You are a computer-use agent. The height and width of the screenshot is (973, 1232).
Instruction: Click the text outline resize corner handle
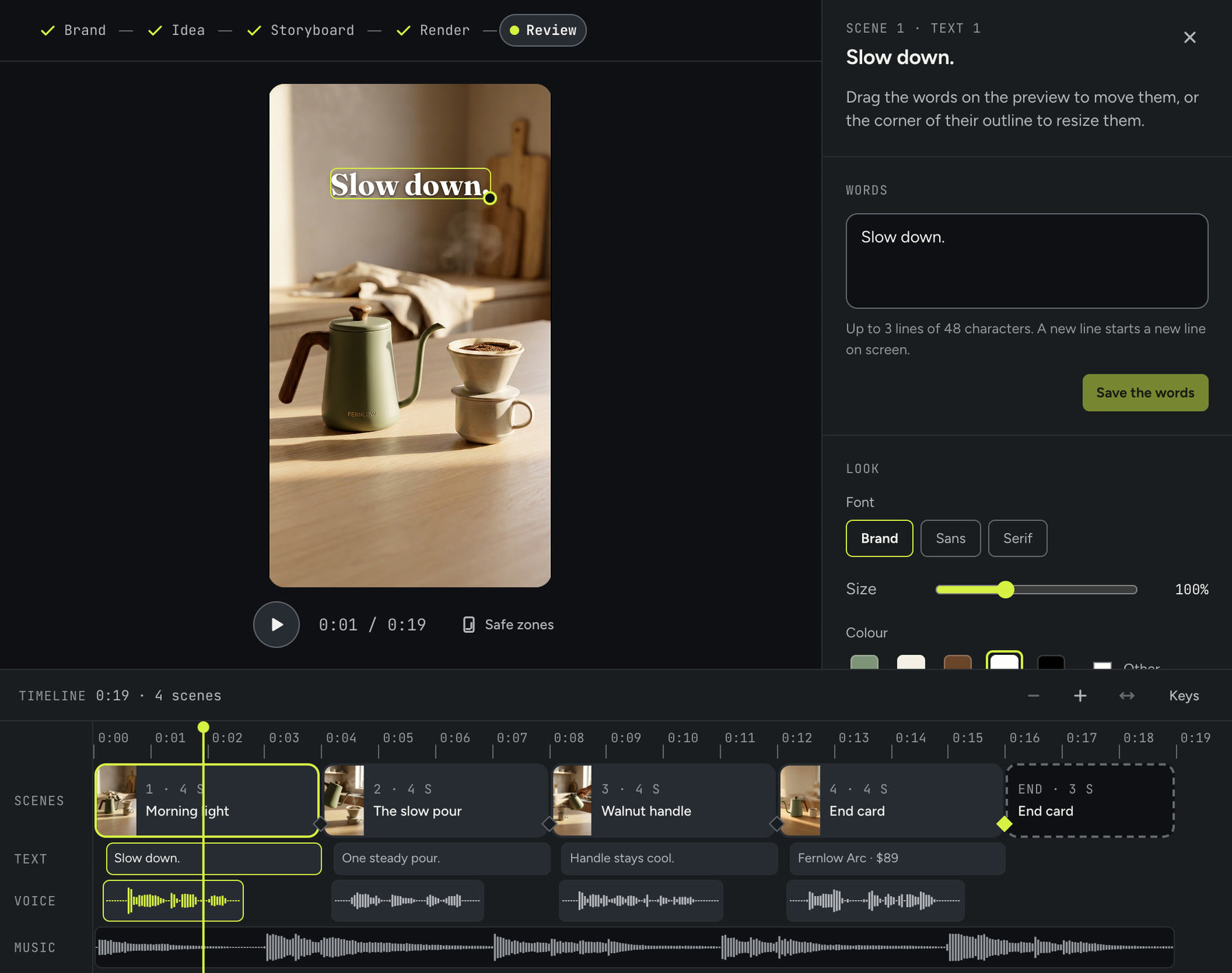coord(490,198)
